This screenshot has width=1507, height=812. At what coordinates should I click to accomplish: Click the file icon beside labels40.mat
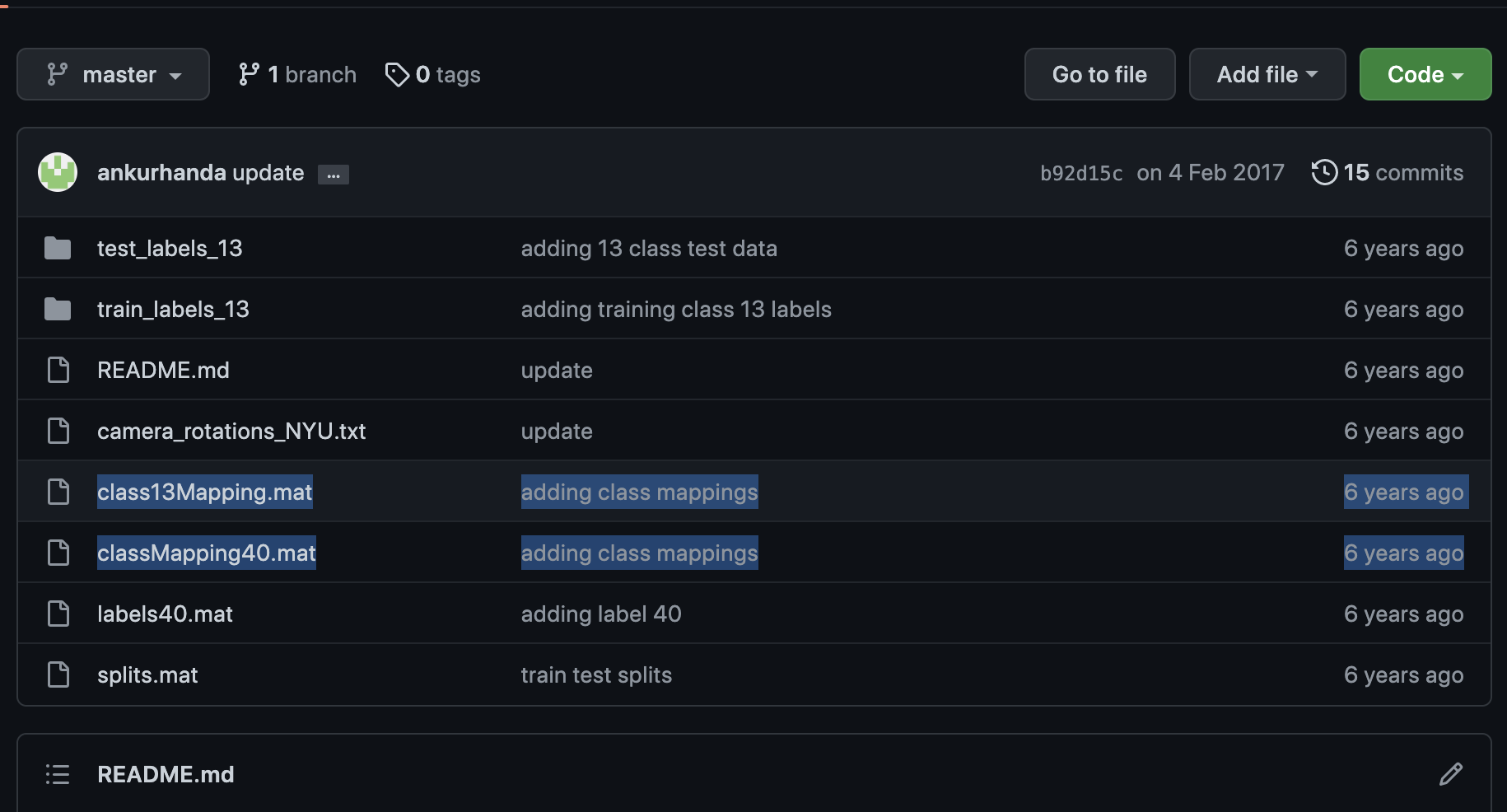point(58,614)
